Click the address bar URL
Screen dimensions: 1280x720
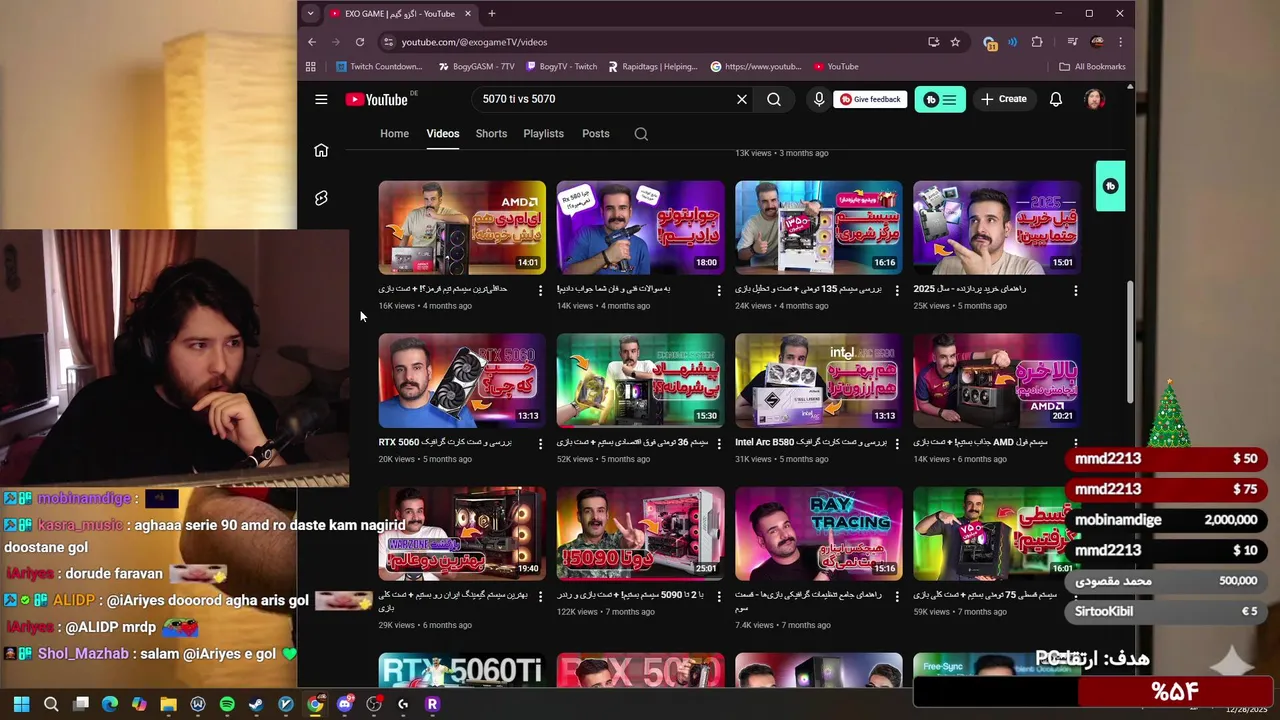(474, 42)
